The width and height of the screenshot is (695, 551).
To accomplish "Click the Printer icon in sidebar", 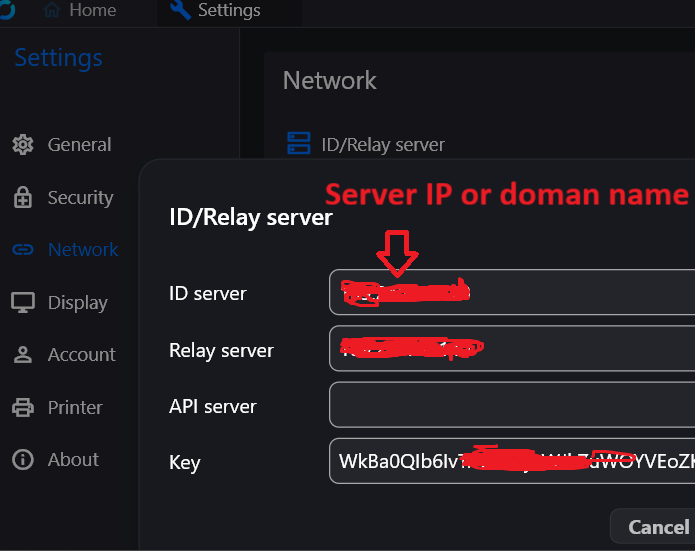I will [x=23, y=407].
